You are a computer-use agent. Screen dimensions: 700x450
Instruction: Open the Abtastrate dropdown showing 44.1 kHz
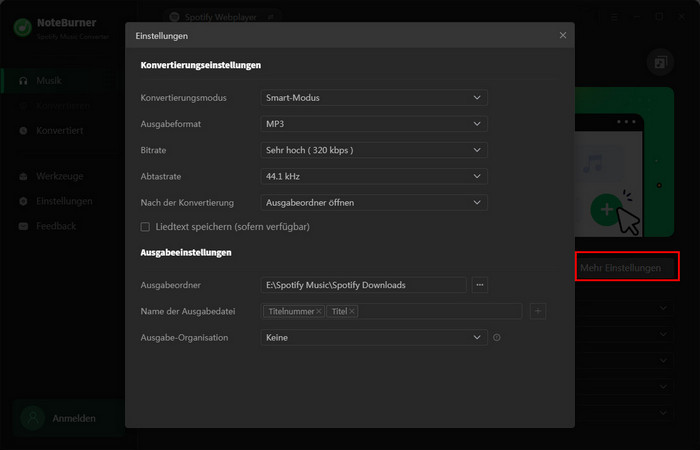(373, 176)
